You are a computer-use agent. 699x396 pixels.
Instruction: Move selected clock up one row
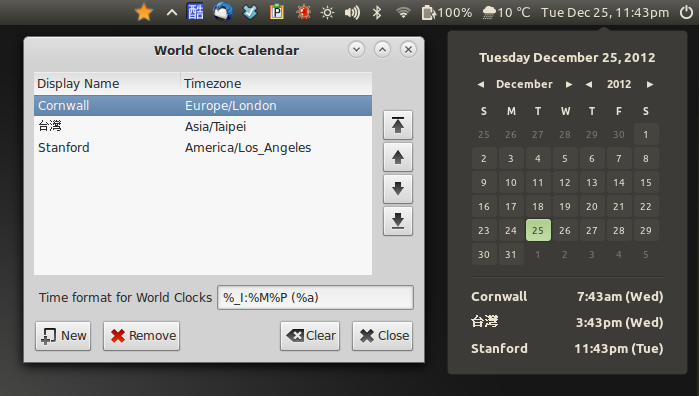point(398,157)
